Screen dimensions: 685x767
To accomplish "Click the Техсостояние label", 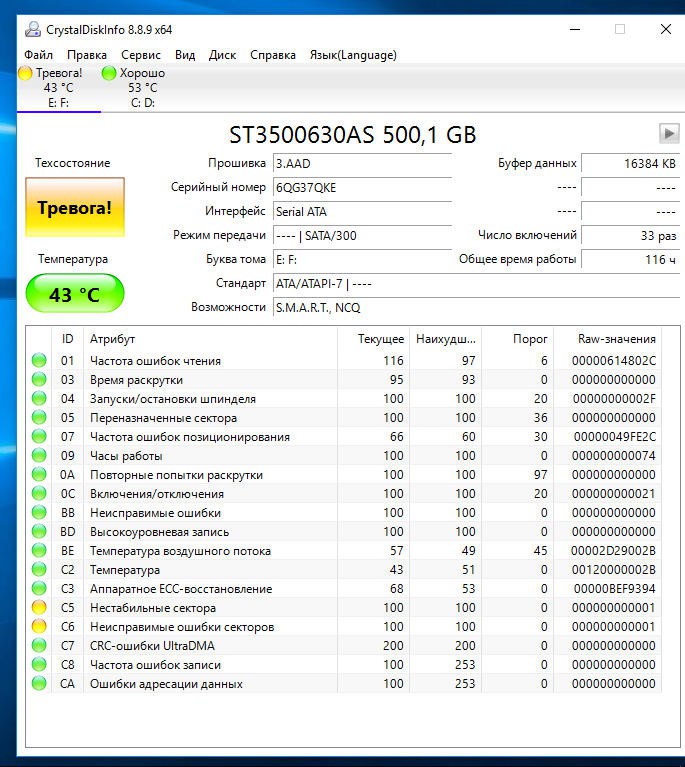I will click(x=72, y=163).
